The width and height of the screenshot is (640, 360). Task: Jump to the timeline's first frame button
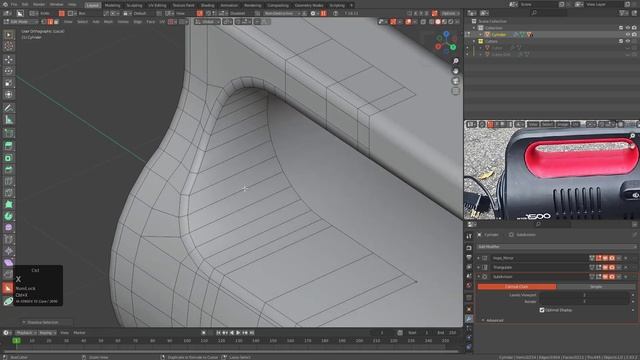(x=218, y=333)
